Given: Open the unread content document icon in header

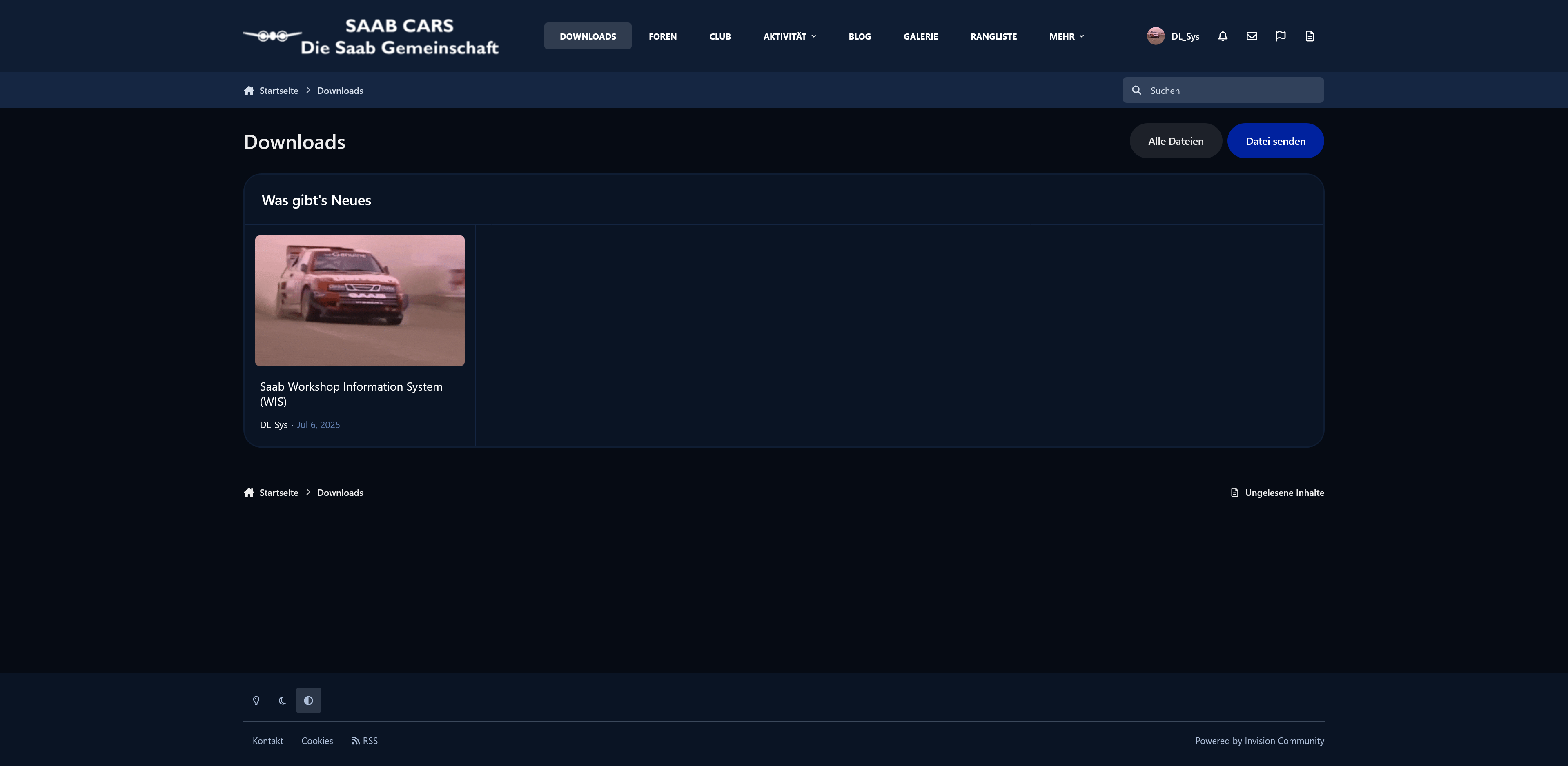Looking at the screenshot, I should pos(1309,36).
